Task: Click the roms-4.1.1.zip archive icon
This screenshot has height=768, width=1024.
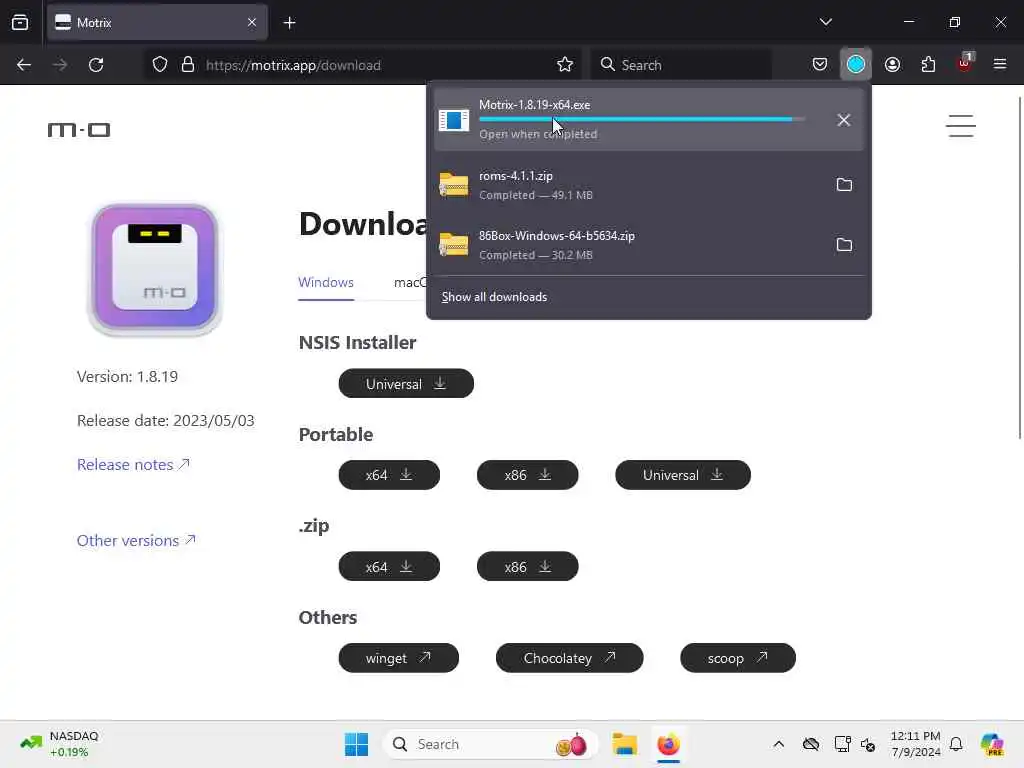Action: tap(454, 185)
